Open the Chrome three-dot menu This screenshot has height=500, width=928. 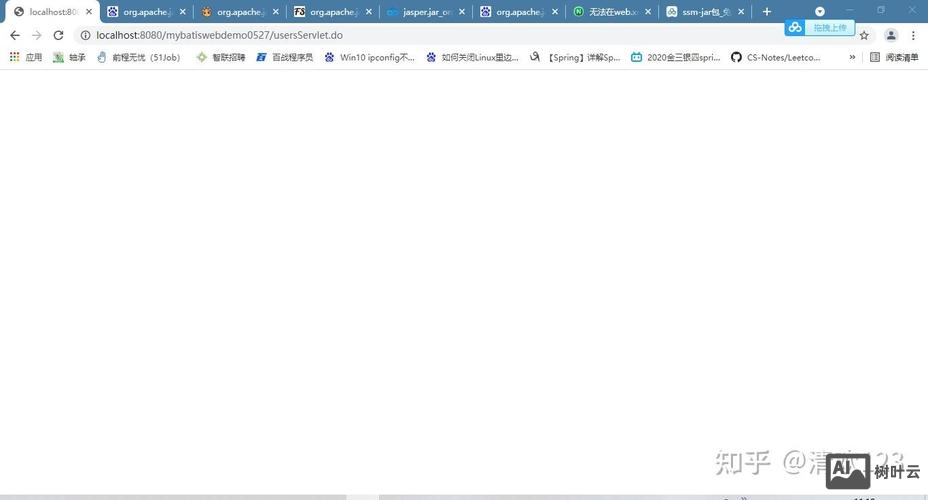point(914,35)
